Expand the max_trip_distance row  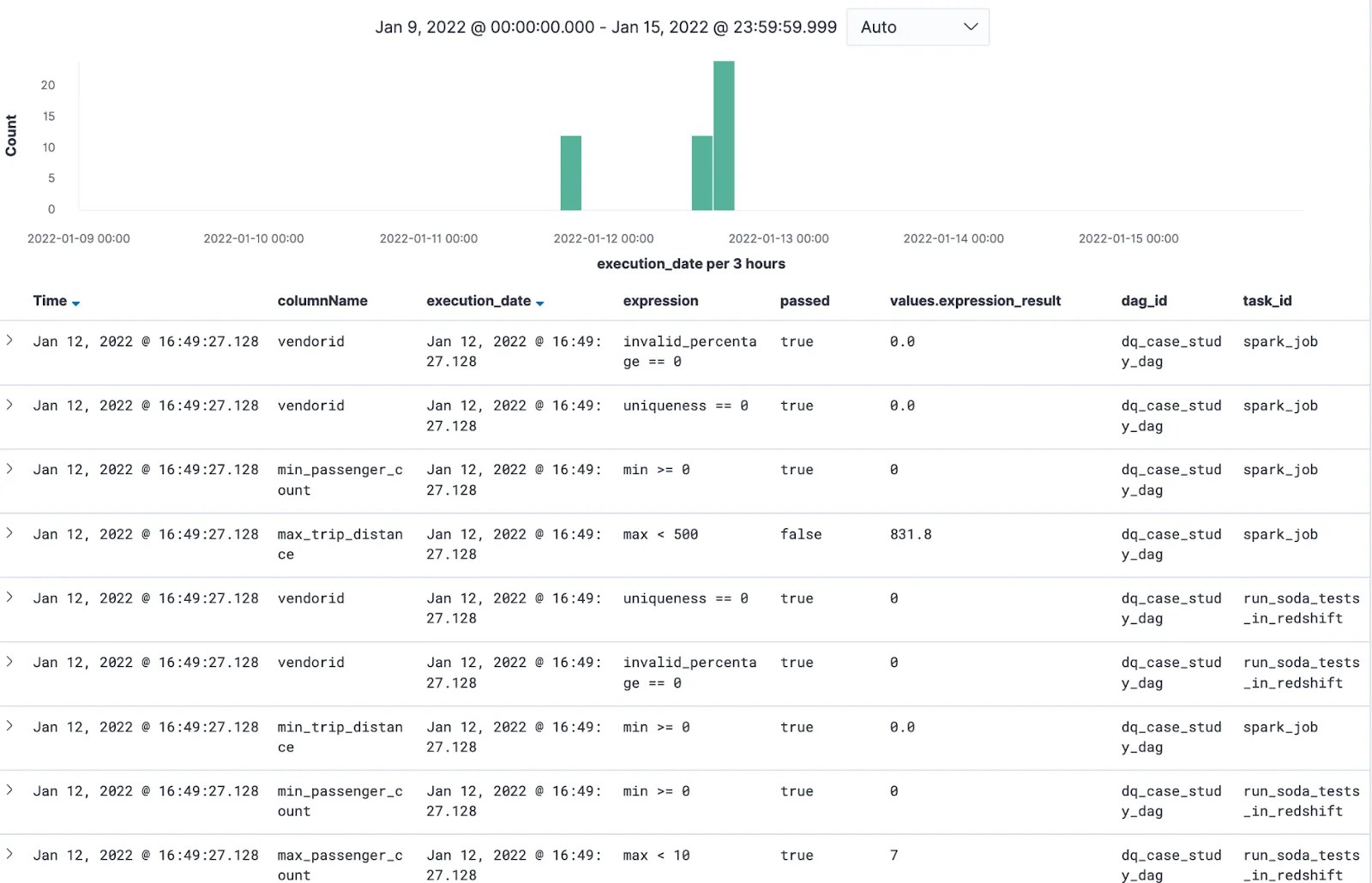pos(9,533)
